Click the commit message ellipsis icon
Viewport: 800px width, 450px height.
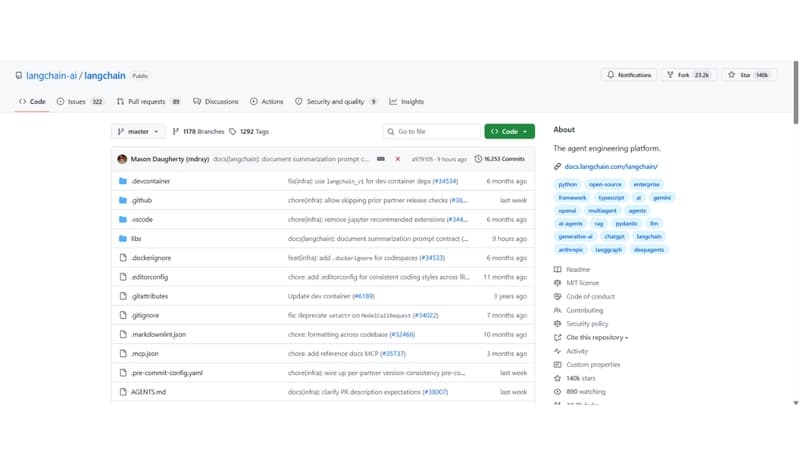click(381, 159)
